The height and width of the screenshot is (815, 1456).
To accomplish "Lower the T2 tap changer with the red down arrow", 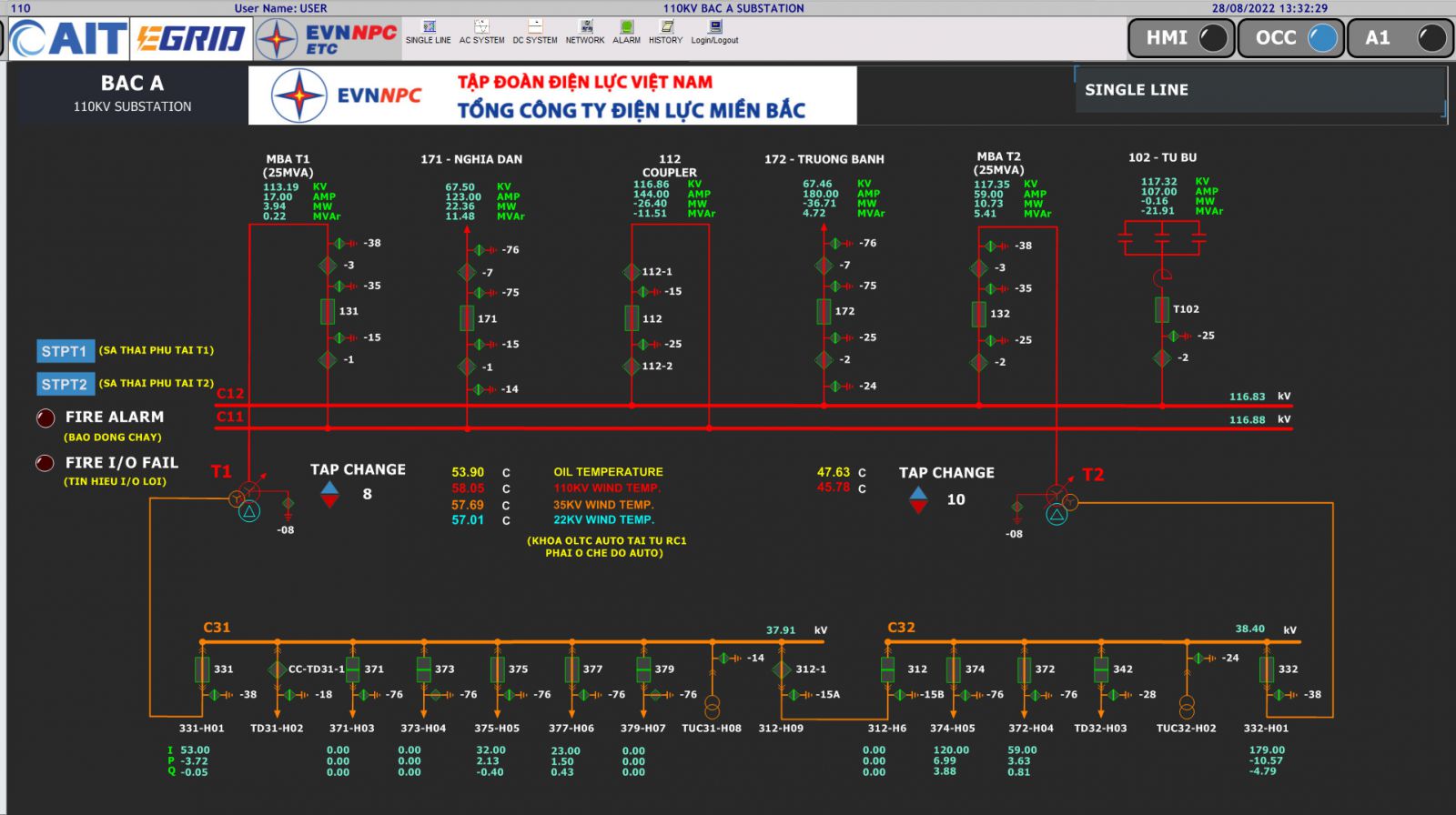I will click(x=918, y=507).
